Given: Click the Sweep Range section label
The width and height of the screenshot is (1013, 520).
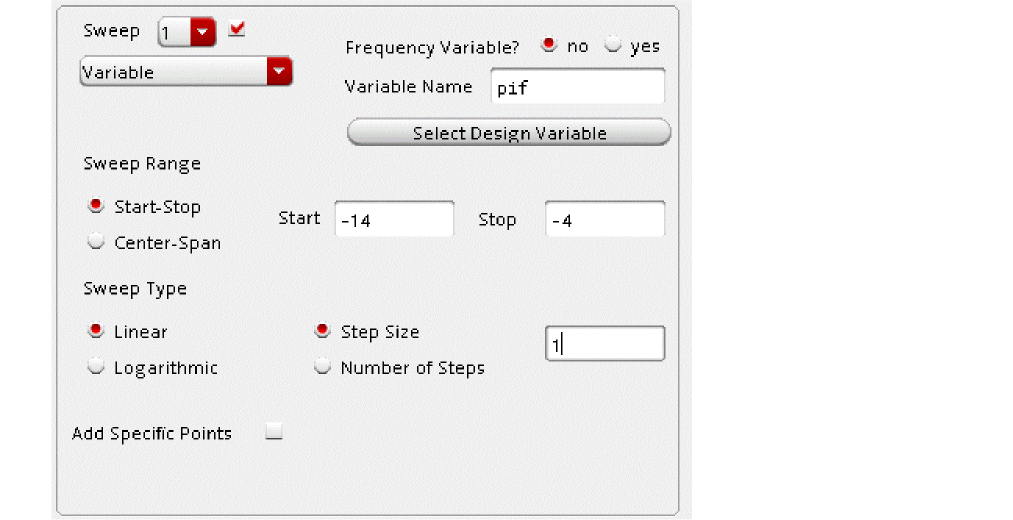Looking at the screenshot, I should (x=142, y=164).
